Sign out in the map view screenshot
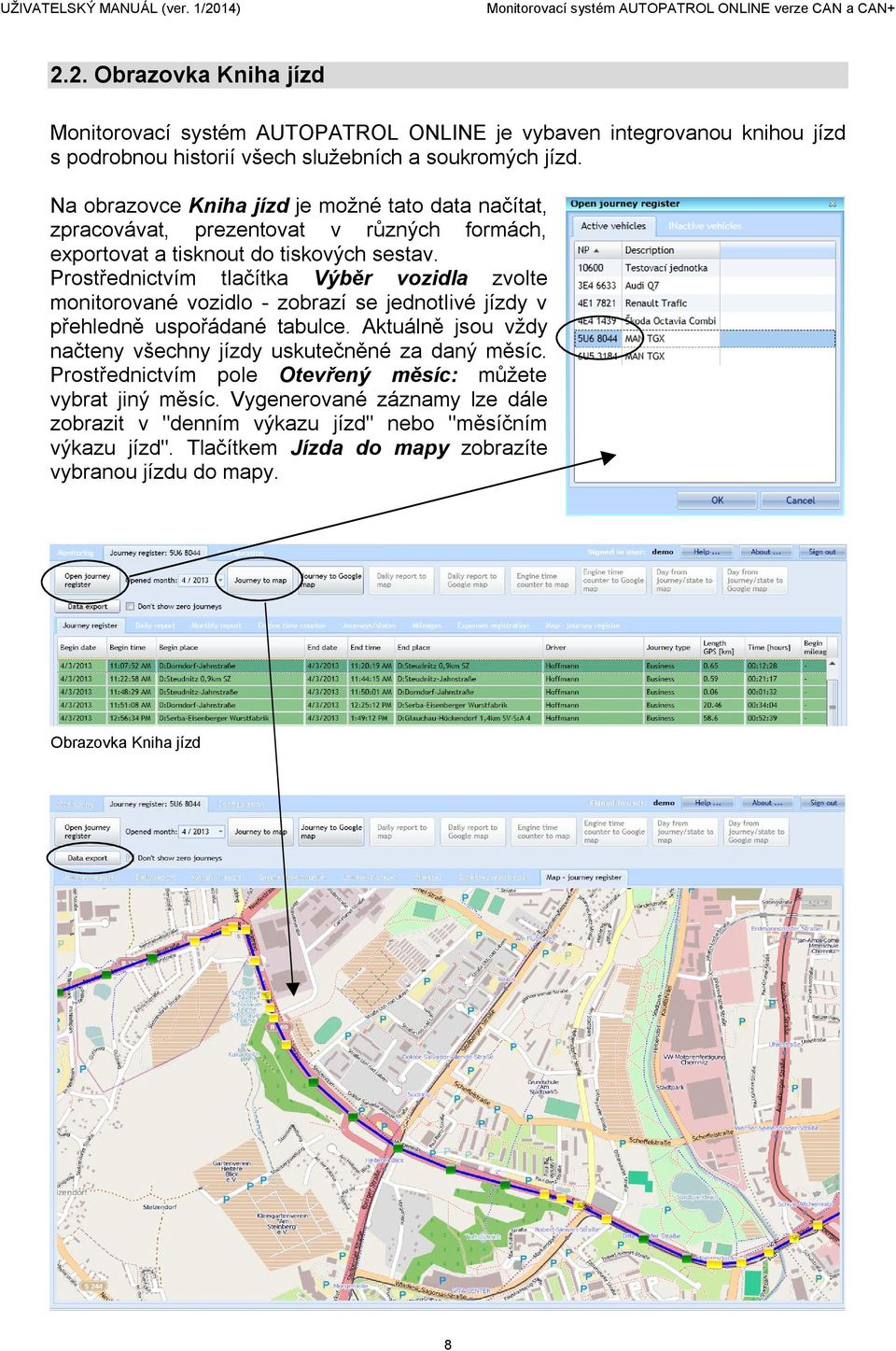This screenshot has height=1351, width=896. pos(822,803)
